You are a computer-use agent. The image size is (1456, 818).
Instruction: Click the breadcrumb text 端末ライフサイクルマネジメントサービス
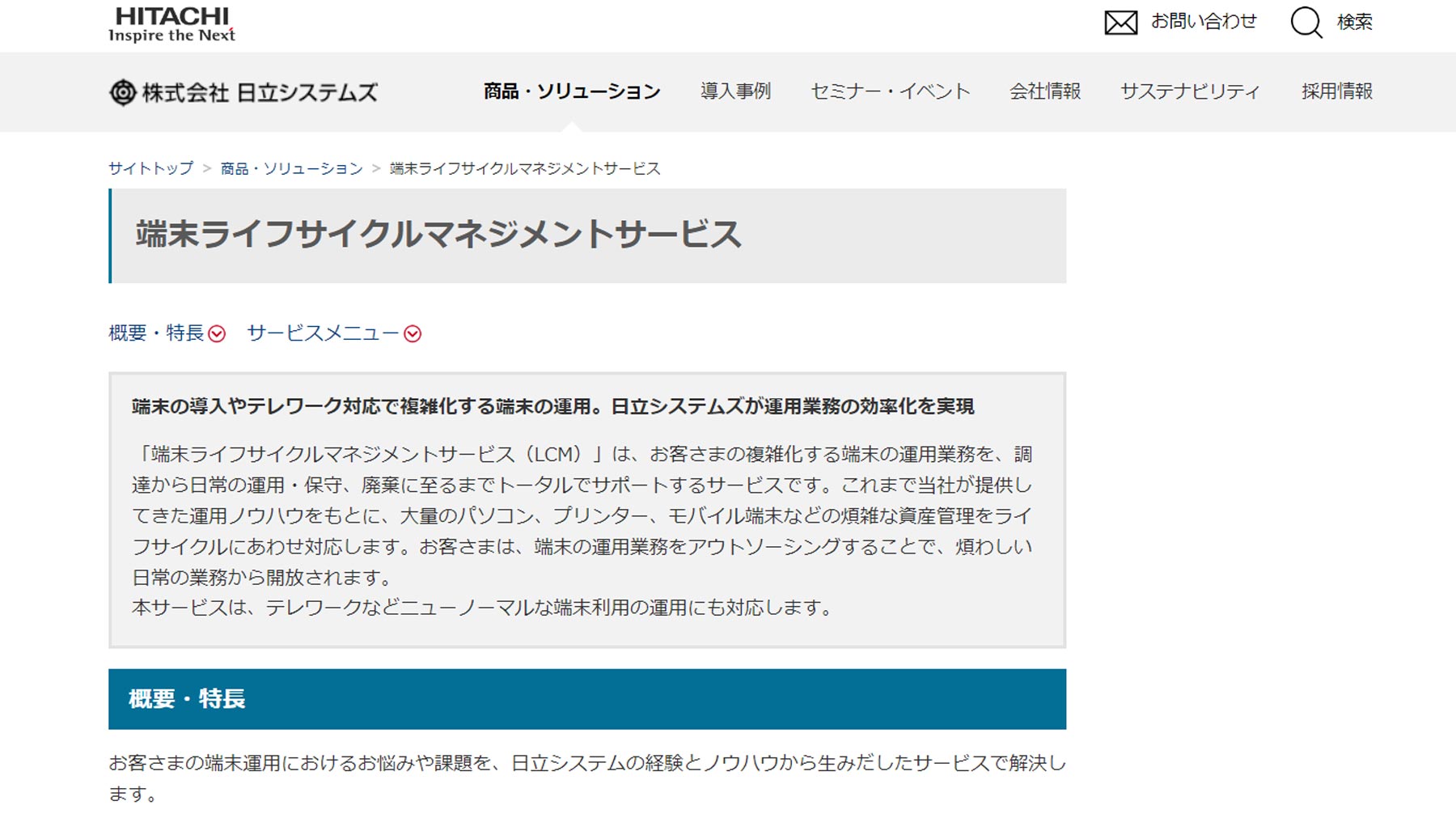pos(525,168)
